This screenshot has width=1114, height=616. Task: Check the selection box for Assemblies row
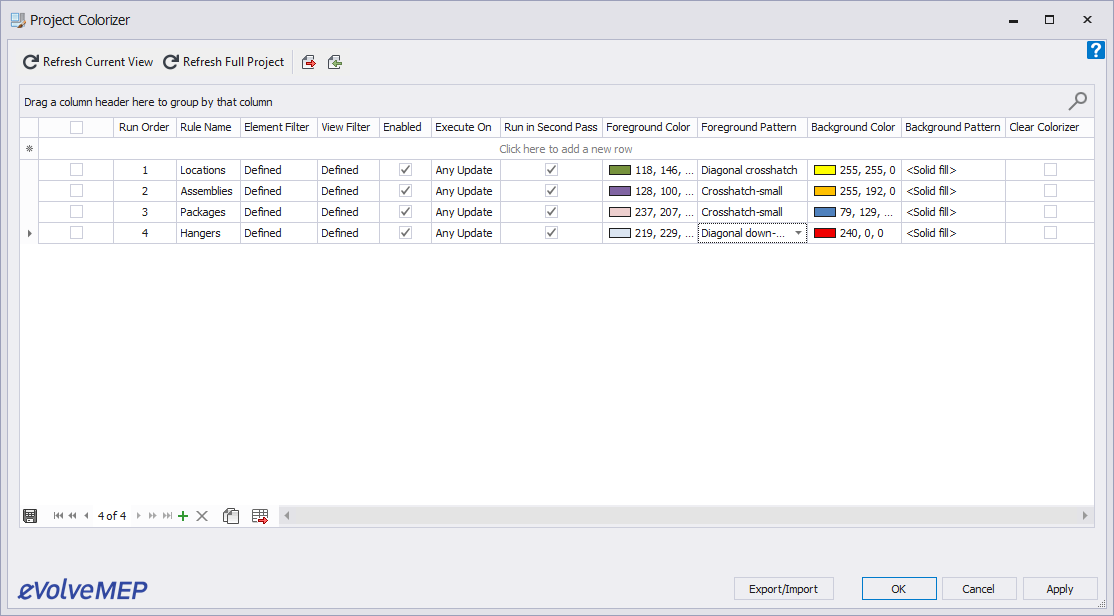point(76,190)
